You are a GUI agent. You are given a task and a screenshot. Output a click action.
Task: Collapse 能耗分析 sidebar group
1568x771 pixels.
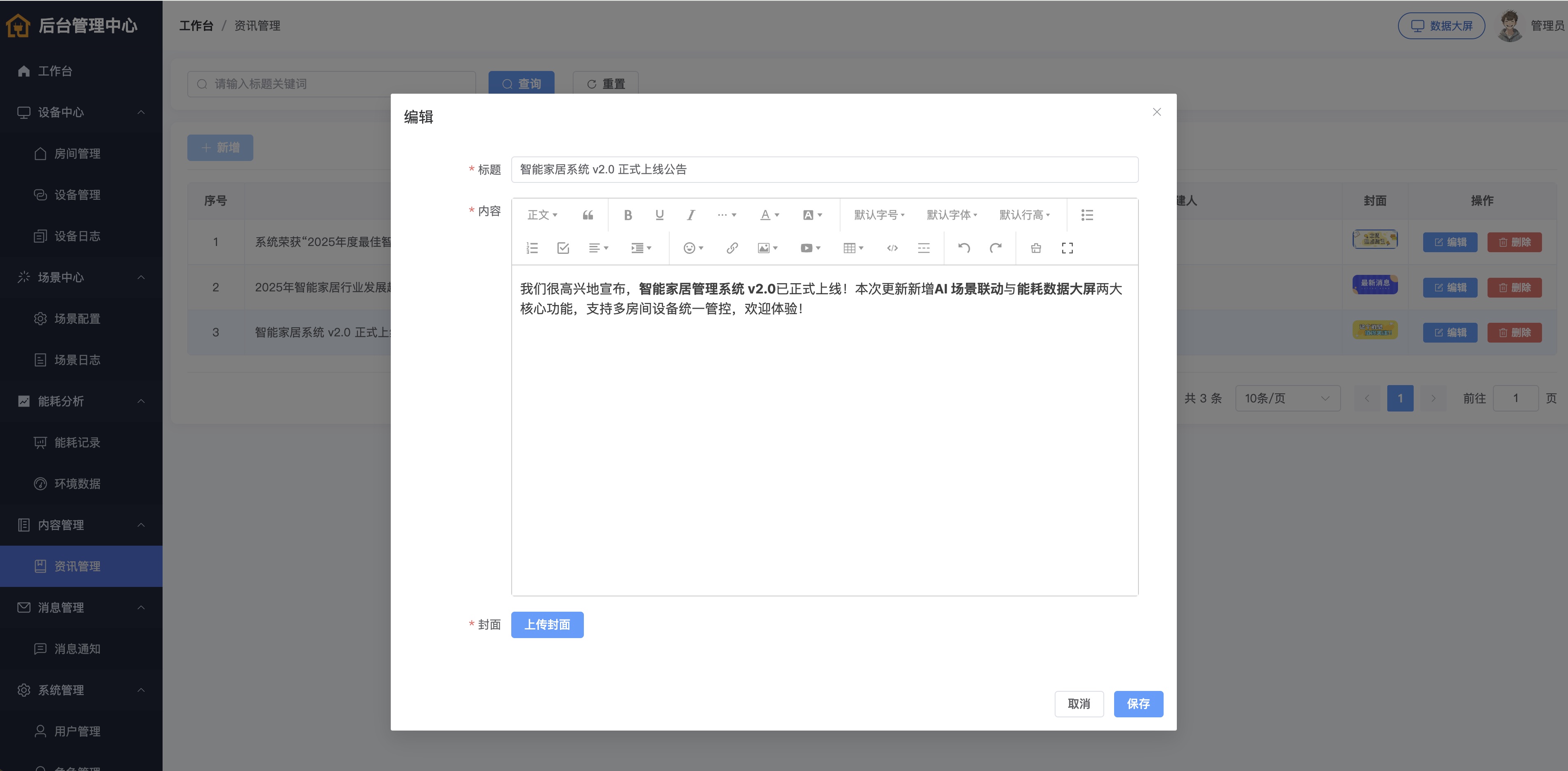pyautogui.click(x=81, y=401)
